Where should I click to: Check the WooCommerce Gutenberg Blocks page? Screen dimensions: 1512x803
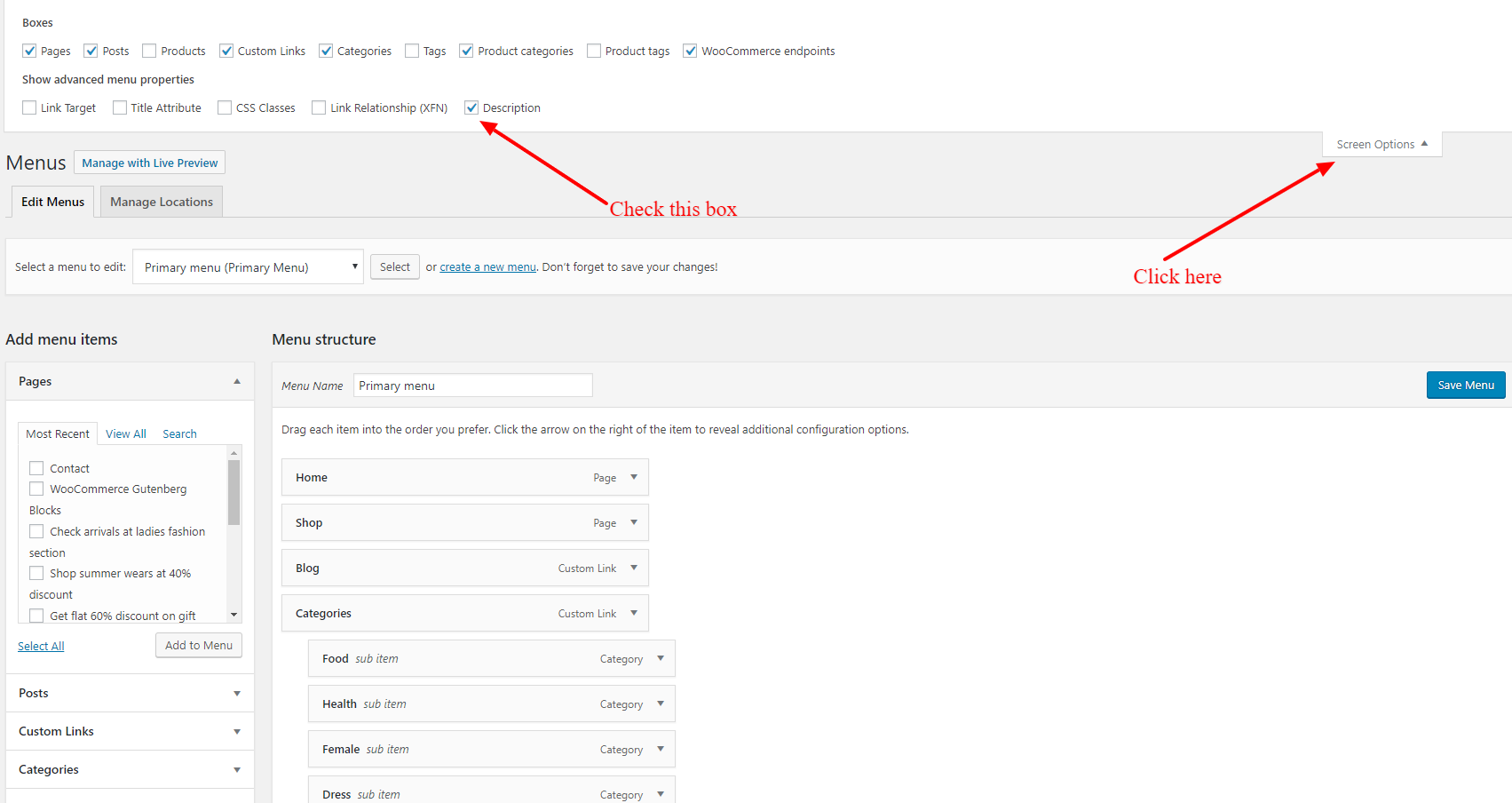point(36,489)
